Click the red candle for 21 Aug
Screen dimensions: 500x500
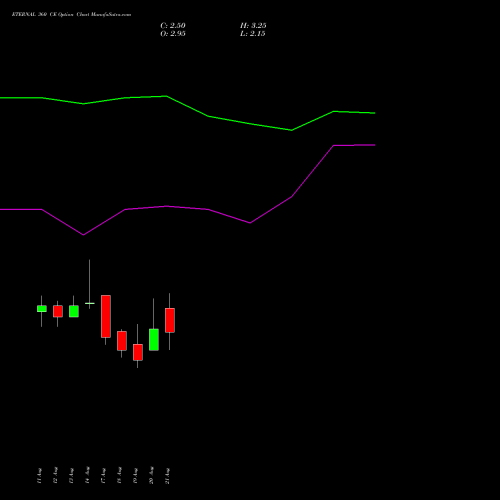pos(170,320)
